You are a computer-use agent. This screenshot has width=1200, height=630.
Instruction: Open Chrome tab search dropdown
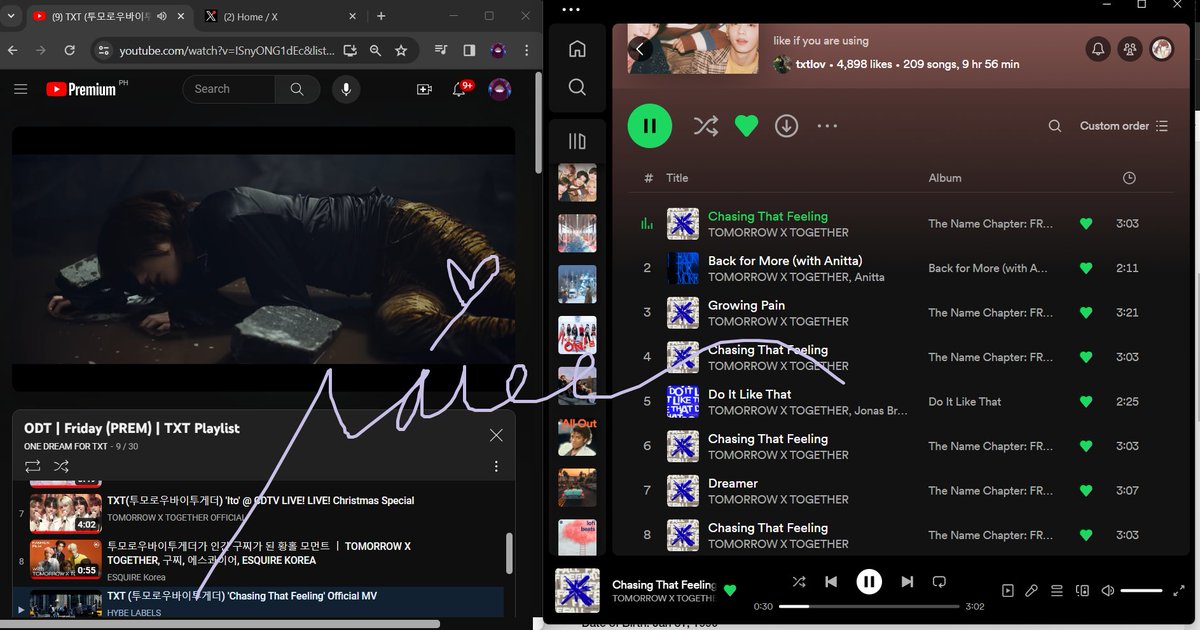click(12, 16)
